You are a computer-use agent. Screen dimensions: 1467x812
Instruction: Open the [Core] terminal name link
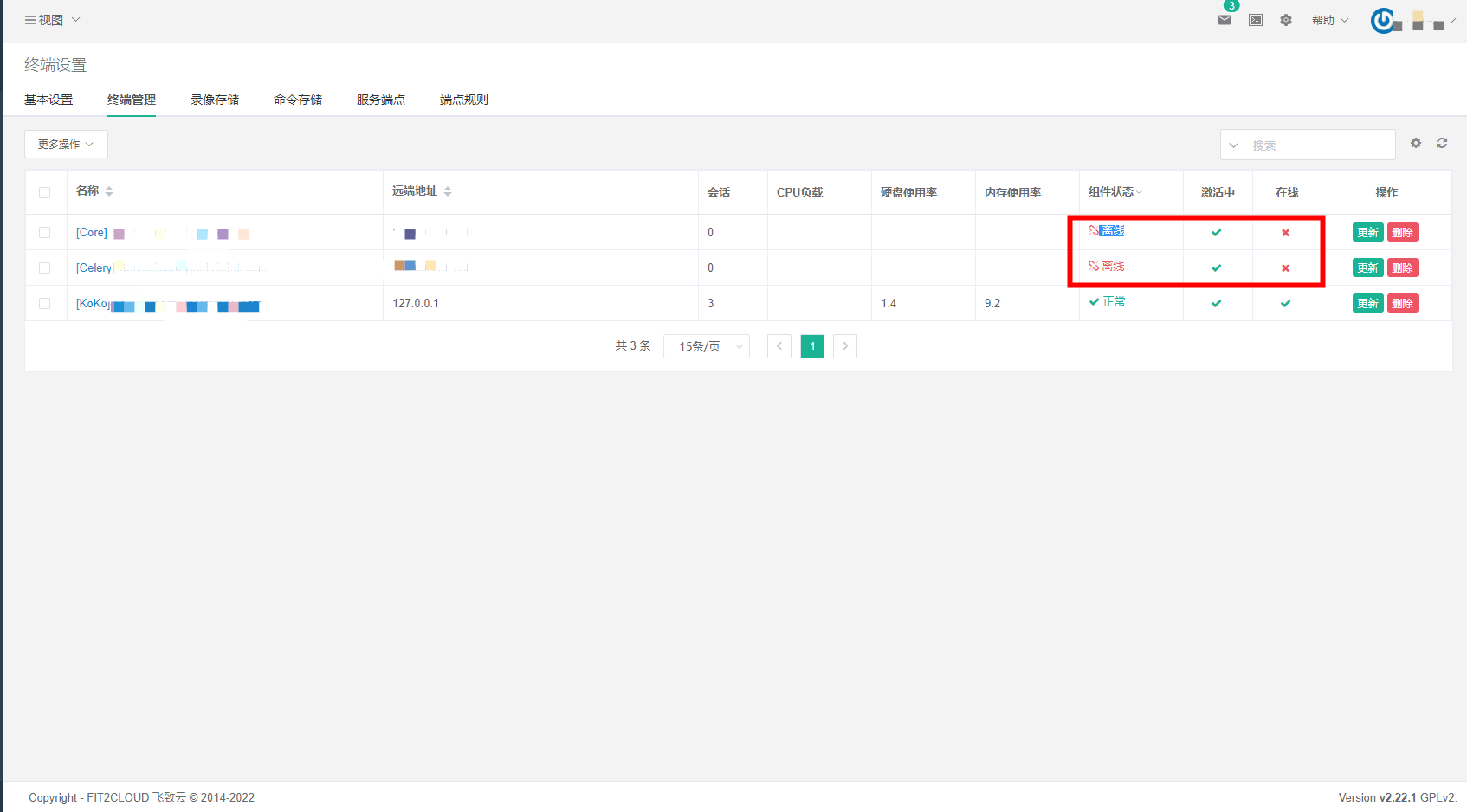[92, 232]
